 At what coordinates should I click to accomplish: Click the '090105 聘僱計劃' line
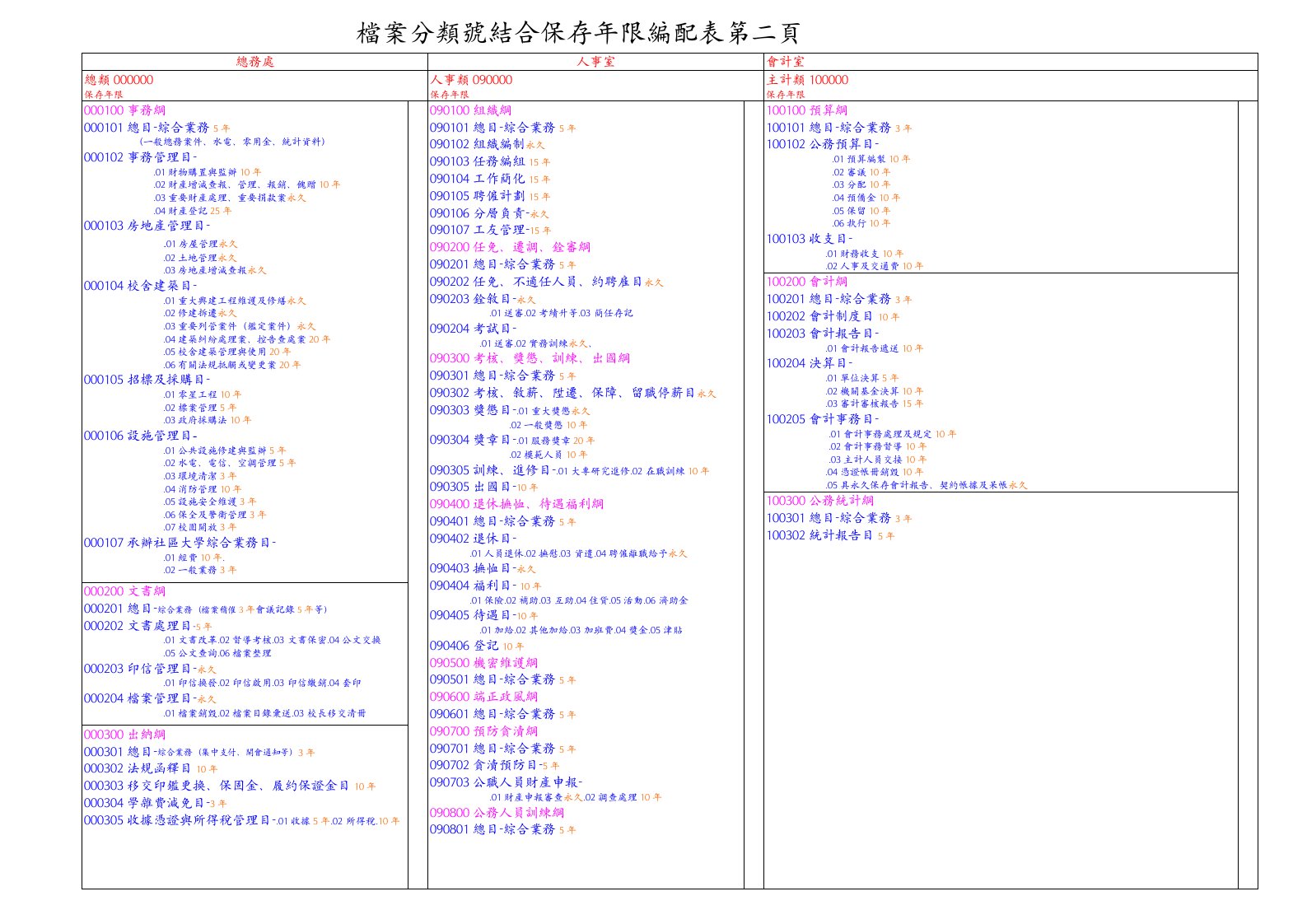point(490,196)
